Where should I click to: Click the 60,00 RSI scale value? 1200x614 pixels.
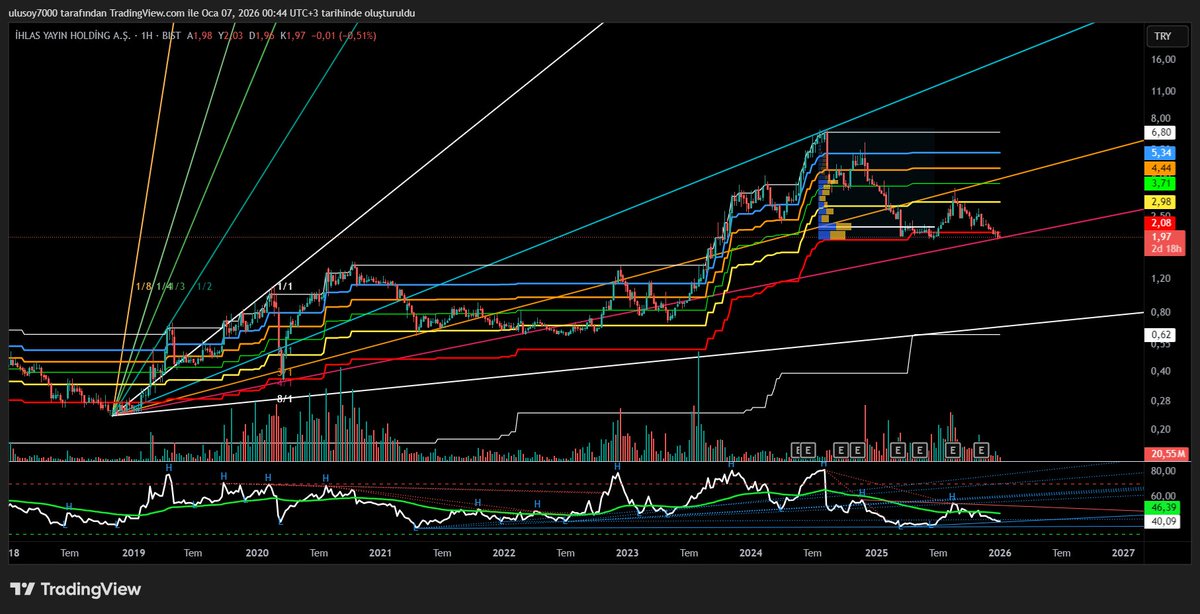coord(1163,495)
